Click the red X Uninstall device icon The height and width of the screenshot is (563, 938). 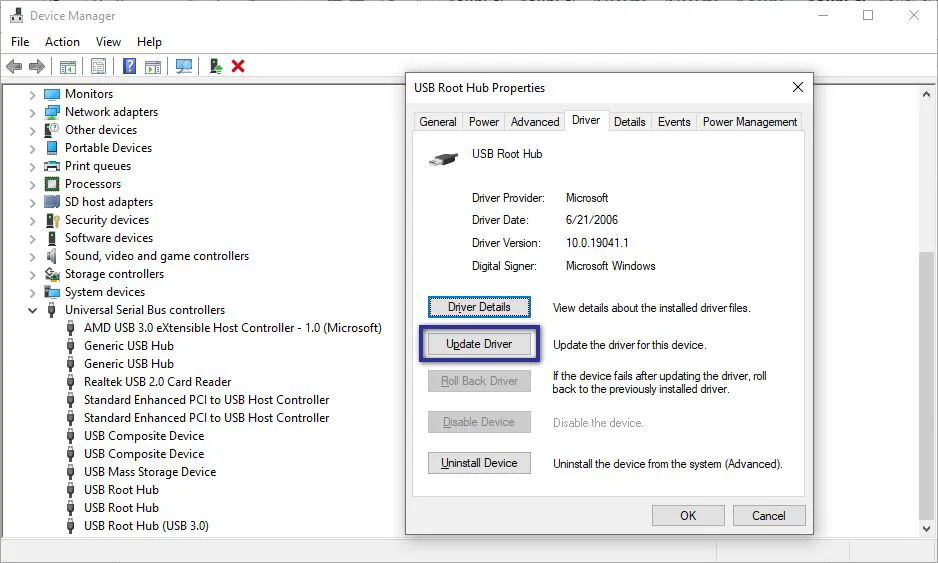click(238, 66)
